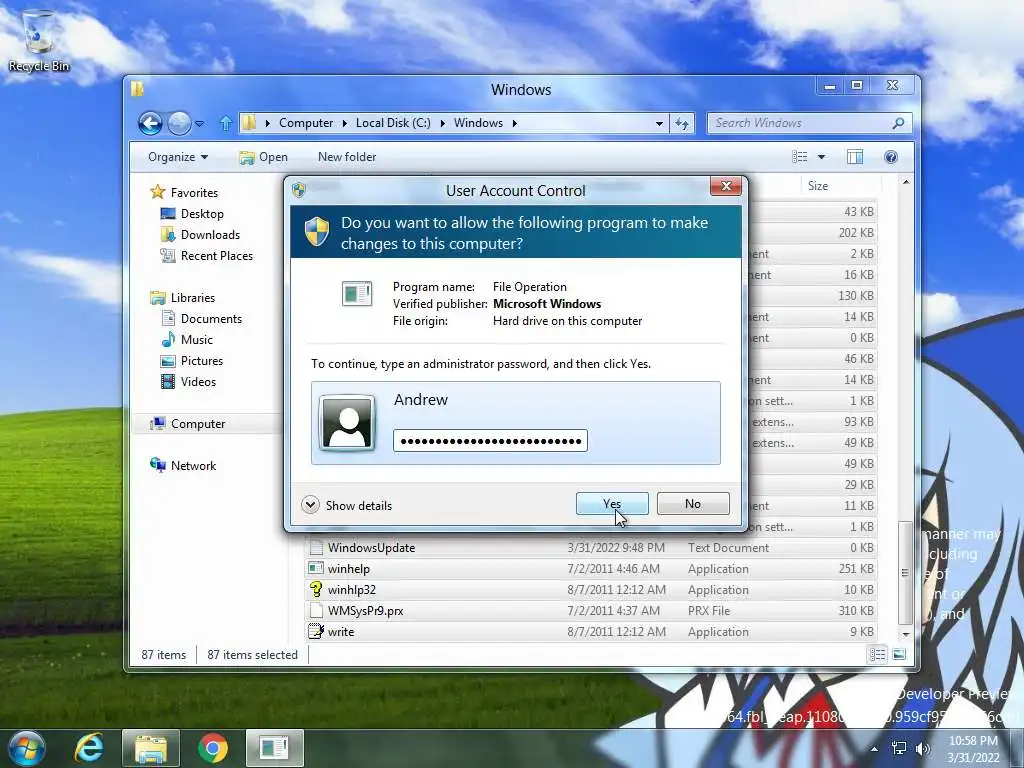Click the network tray icon
Screen dimensions: 1024x768
coord(899,748)
